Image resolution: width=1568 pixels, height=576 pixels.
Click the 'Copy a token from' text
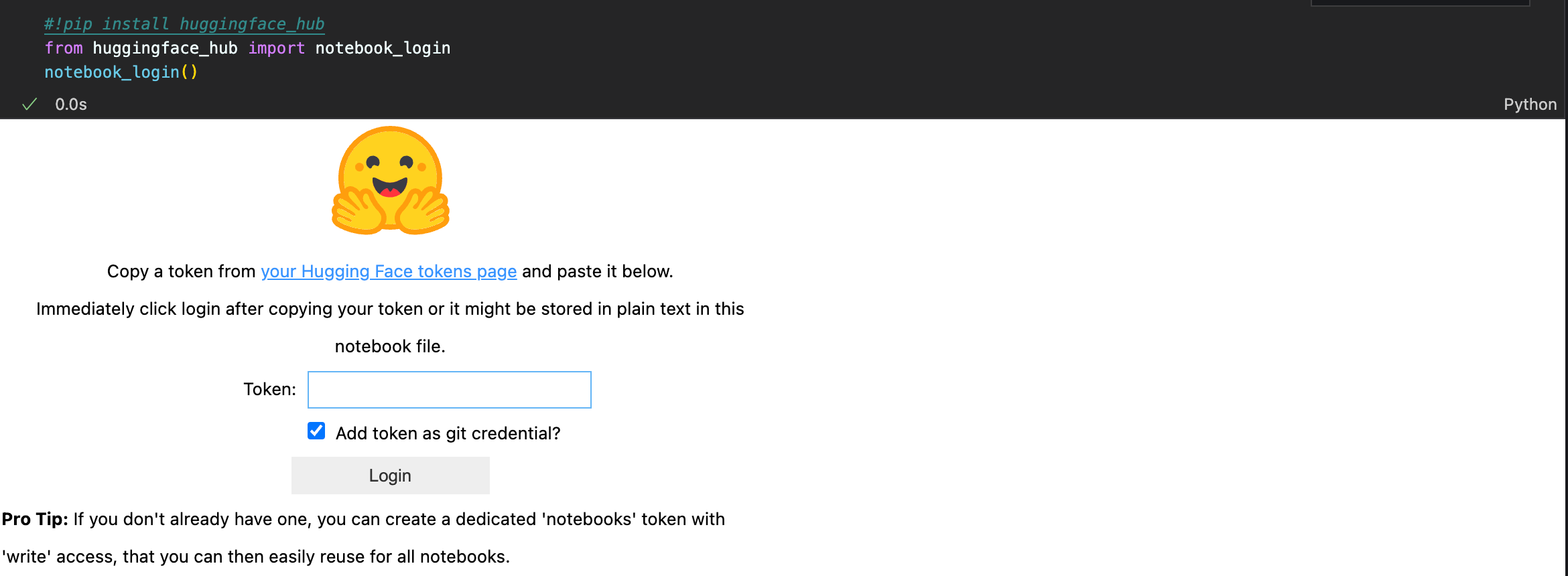click(x=181, y=271)
